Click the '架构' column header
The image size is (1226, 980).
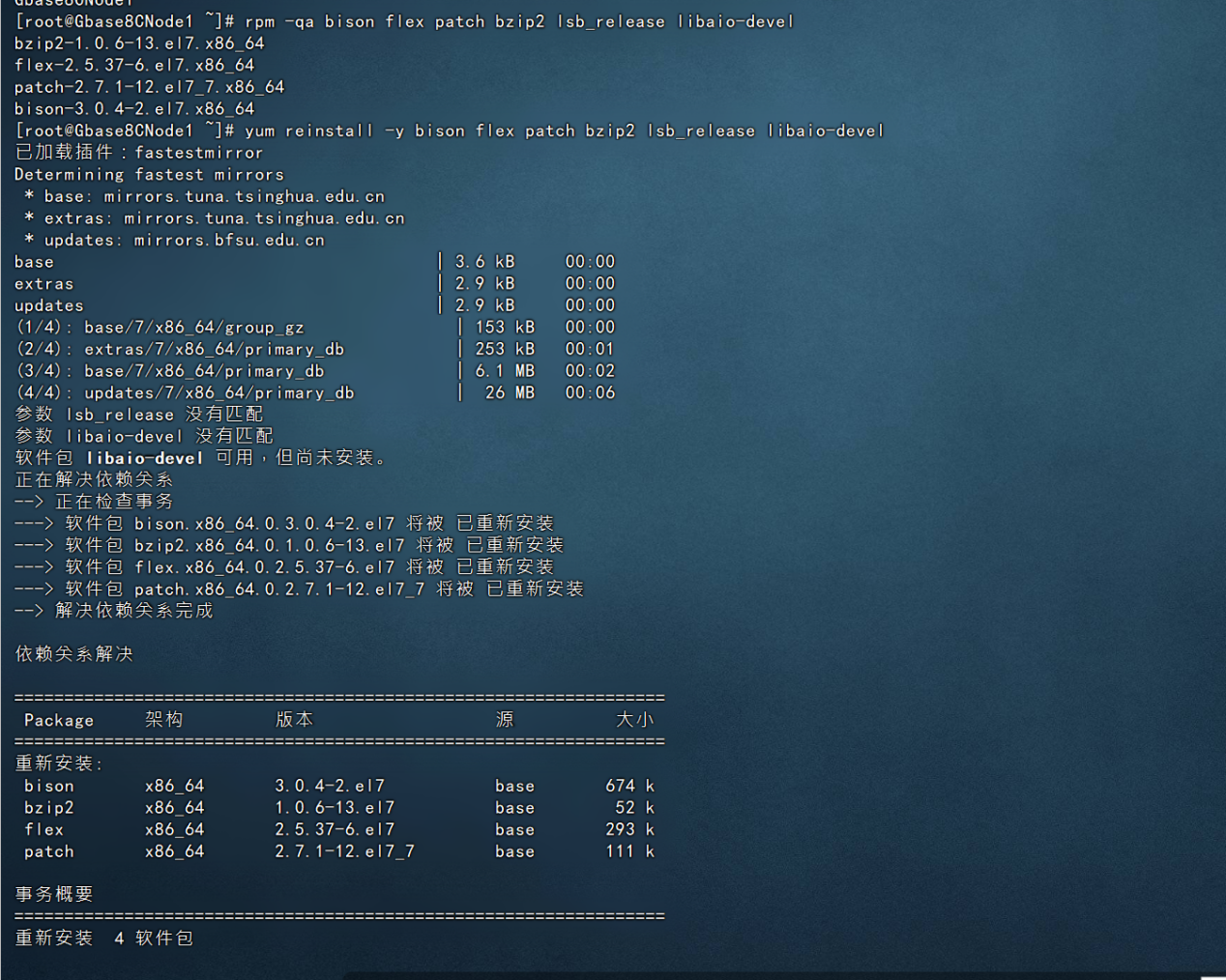pyautogui.click(x=164, y=719)
